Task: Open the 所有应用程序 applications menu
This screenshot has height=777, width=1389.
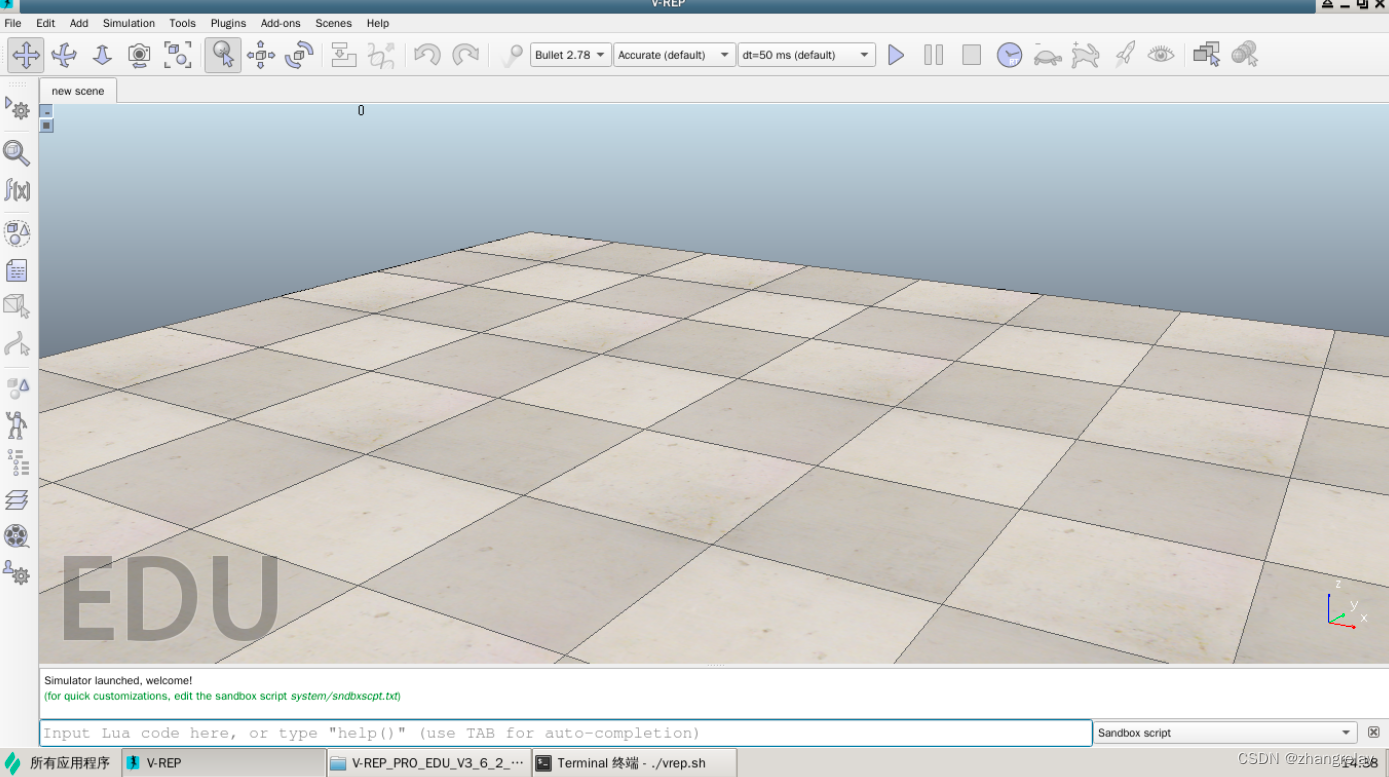Action: (58, 763)
